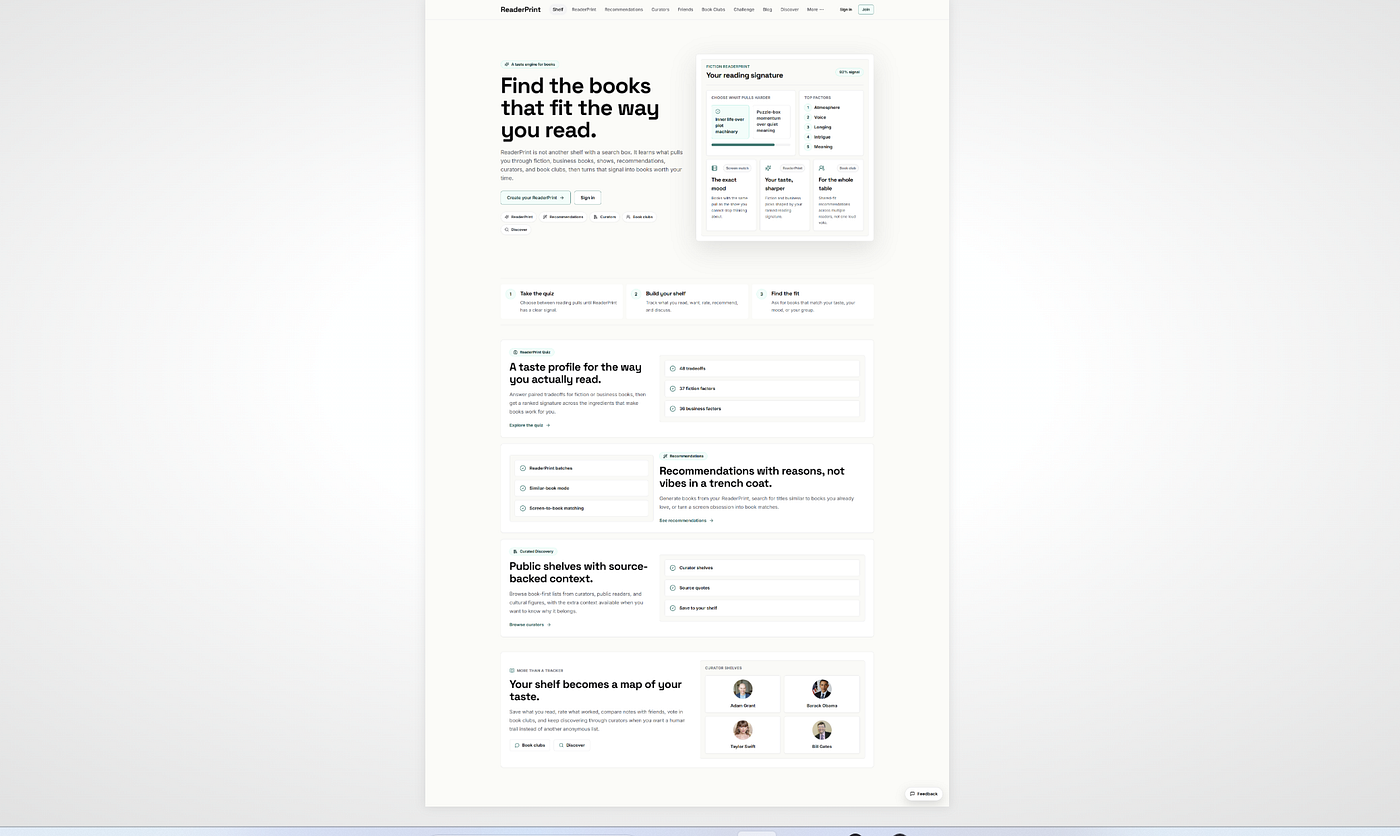The height and width of the screenshot is (836, 1400).
Task: Click the 'Take the quiz' step card
Action: 562,301
